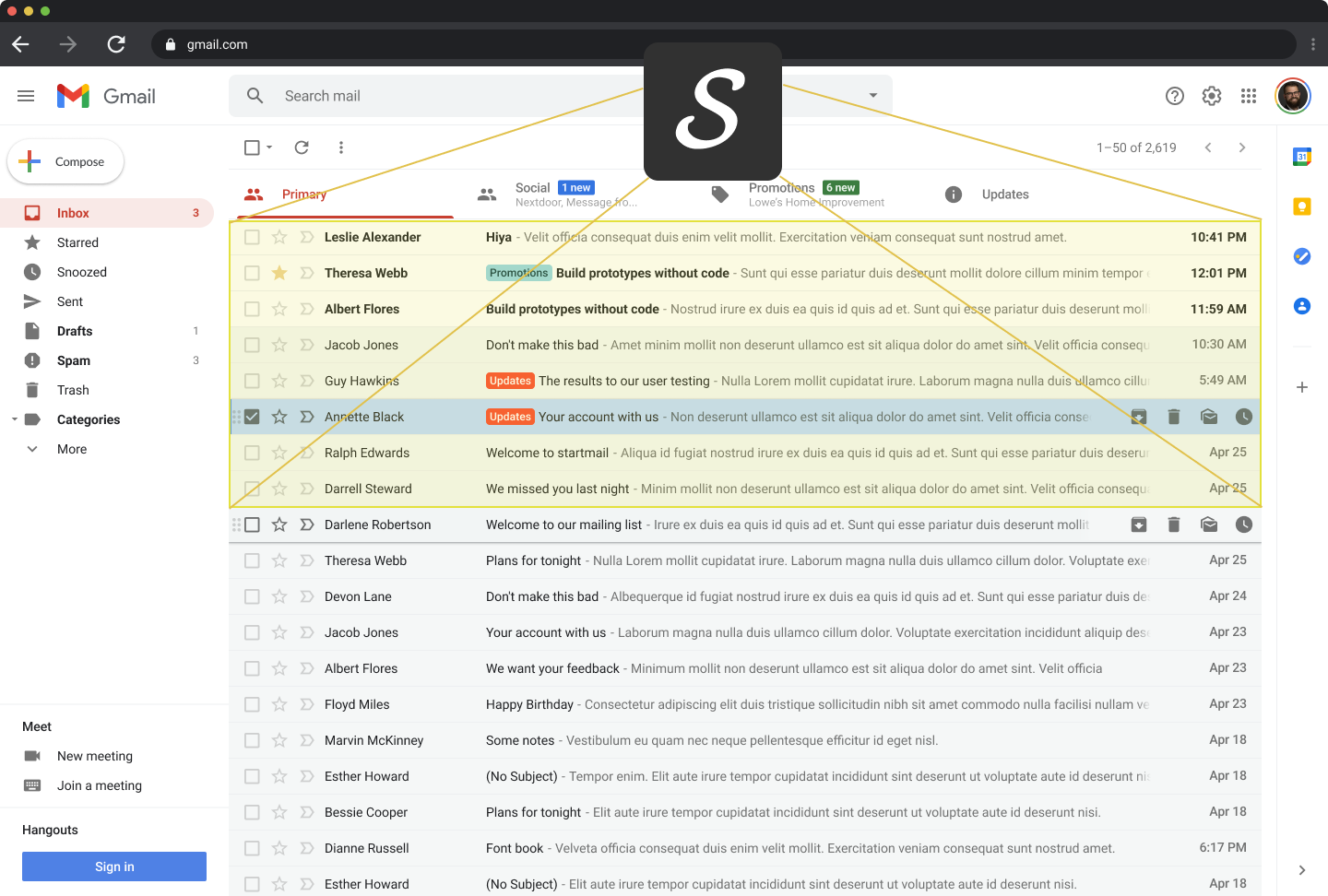Switch to the Social tab
This screenshot has width=1328, height=896.
(x=576, y=195)
